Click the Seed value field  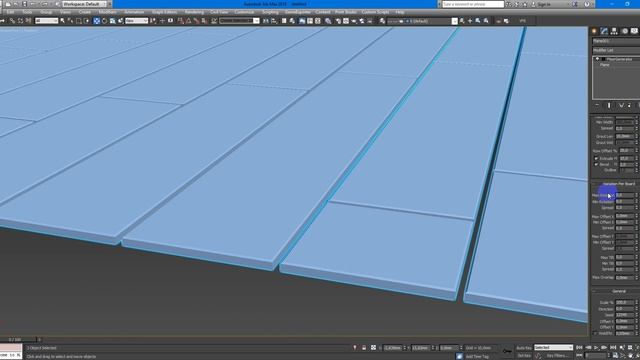coord(625,315)
